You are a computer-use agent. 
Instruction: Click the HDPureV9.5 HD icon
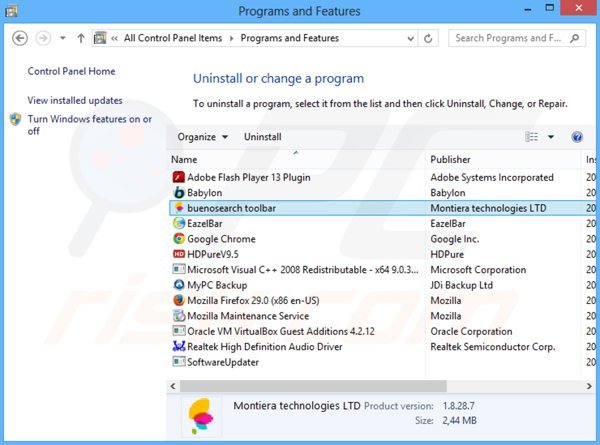point(179,254)
